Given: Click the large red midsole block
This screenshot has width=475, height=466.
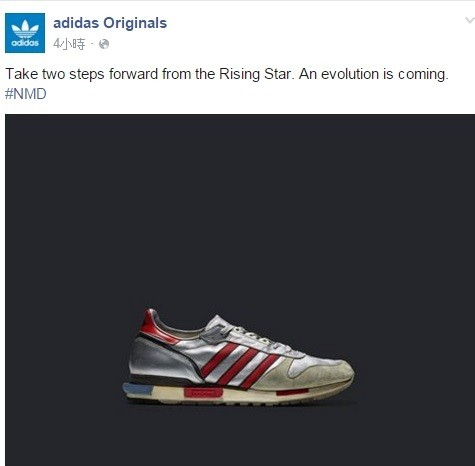Looking at the screenshot, I should tap(203, 392).
